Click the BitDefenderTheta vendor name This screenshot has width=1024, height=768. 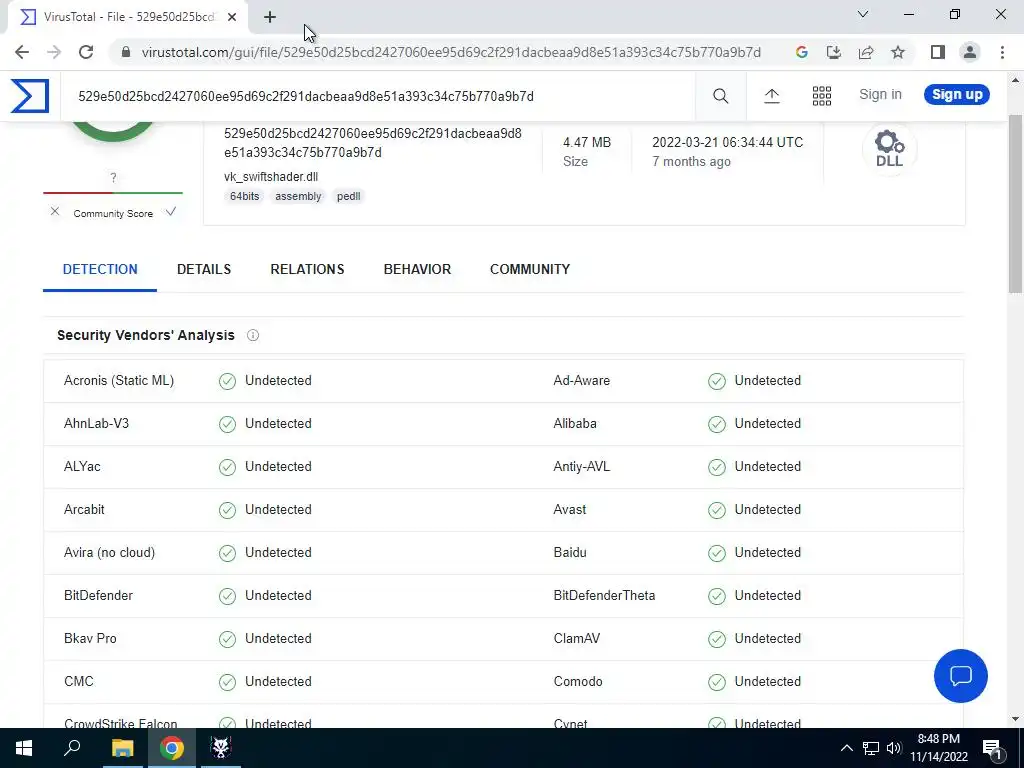[x=604, y=596]
